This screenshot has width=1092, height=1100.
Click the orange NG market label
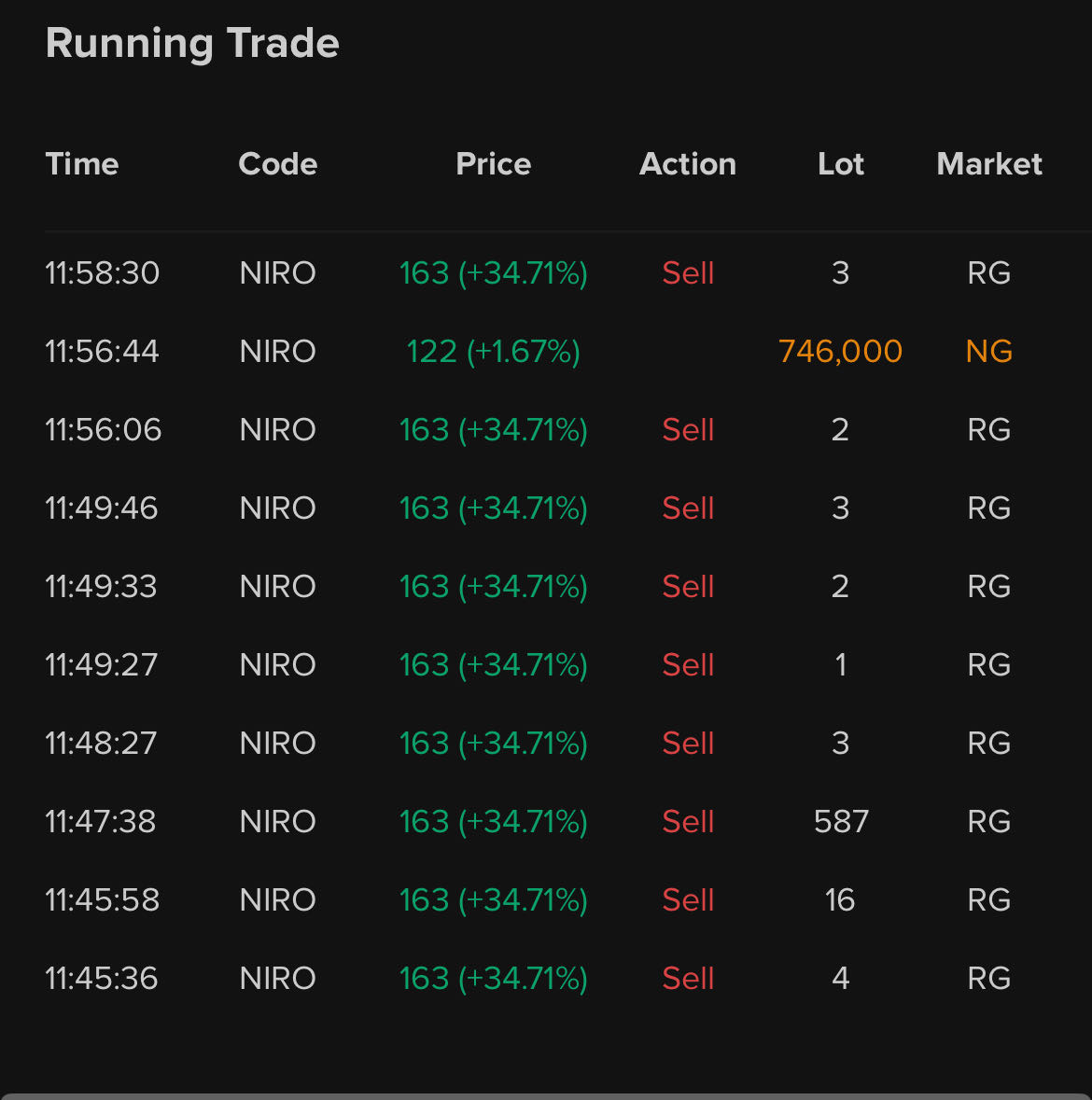(988, 352)
